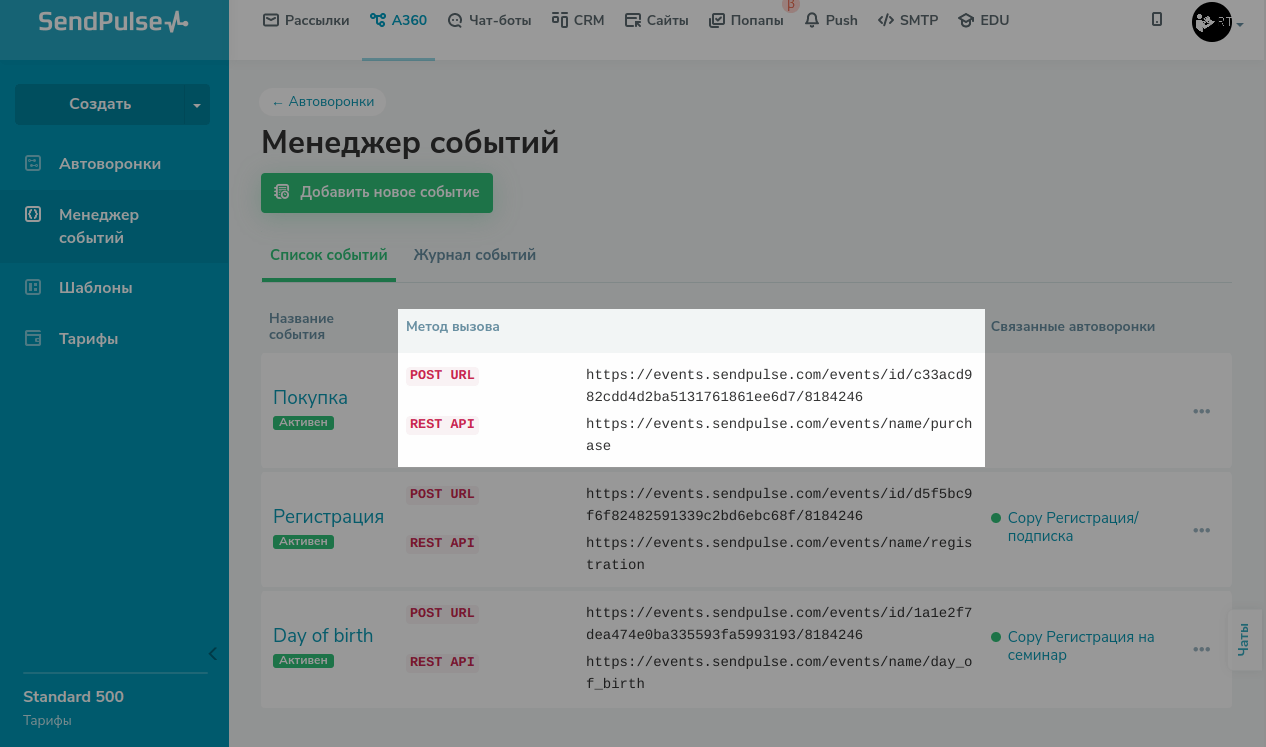Image resolution: width=1266 pixels, height=747 pixels.
Task: Open the Рассылки section
Action: [306, 20]
